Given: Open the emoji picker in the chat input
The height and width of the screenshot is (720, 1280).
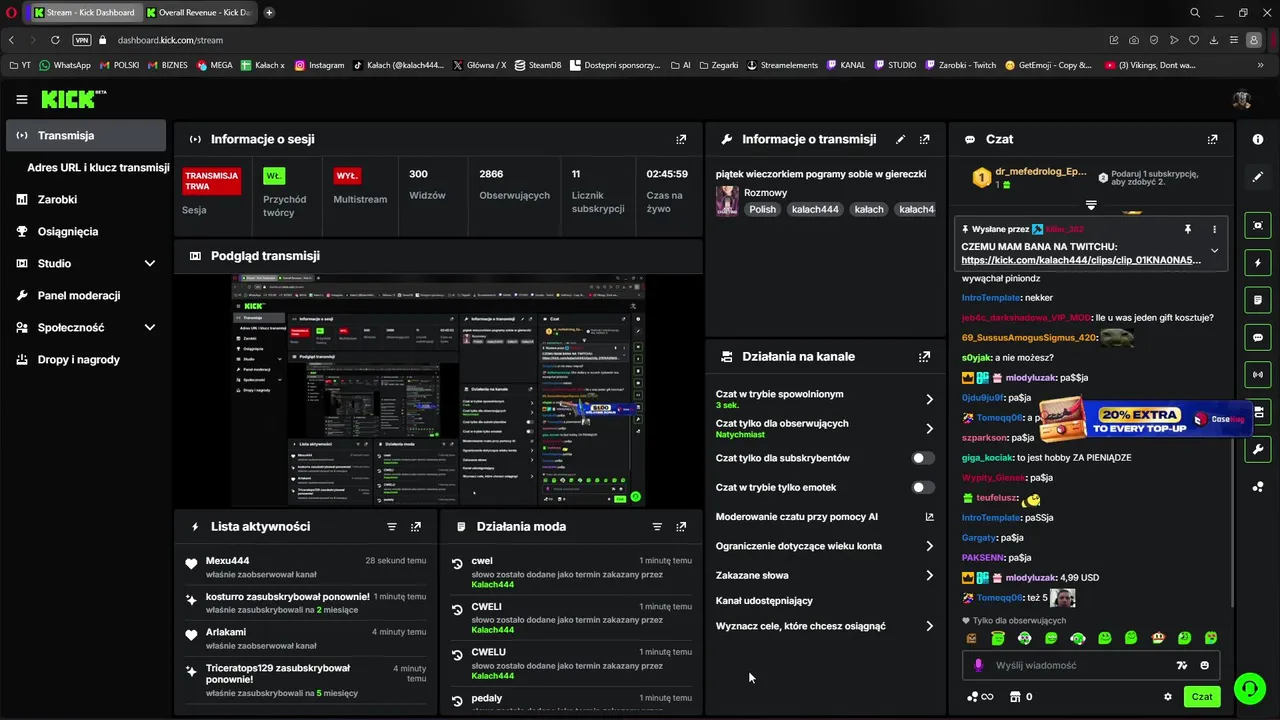Looking at the screenshot, I should (x=1204, y=665).
